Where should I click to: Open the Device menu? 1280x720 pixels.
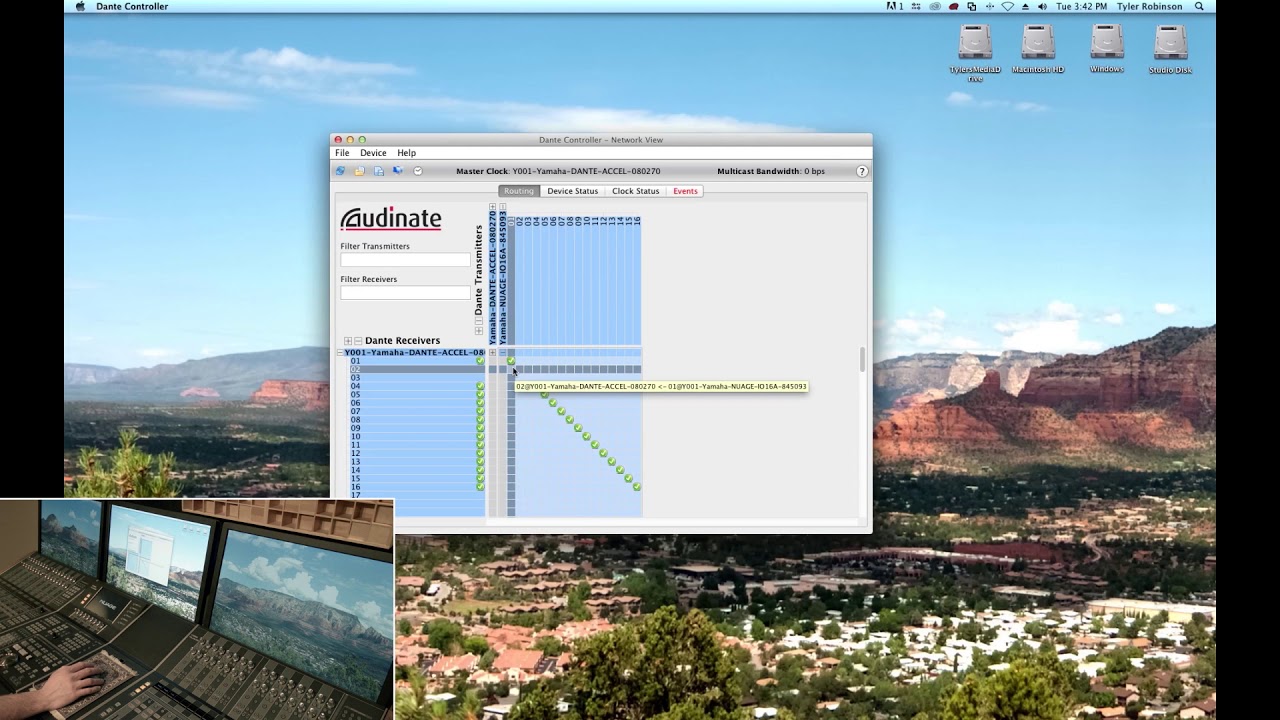[x=373, y=153]
